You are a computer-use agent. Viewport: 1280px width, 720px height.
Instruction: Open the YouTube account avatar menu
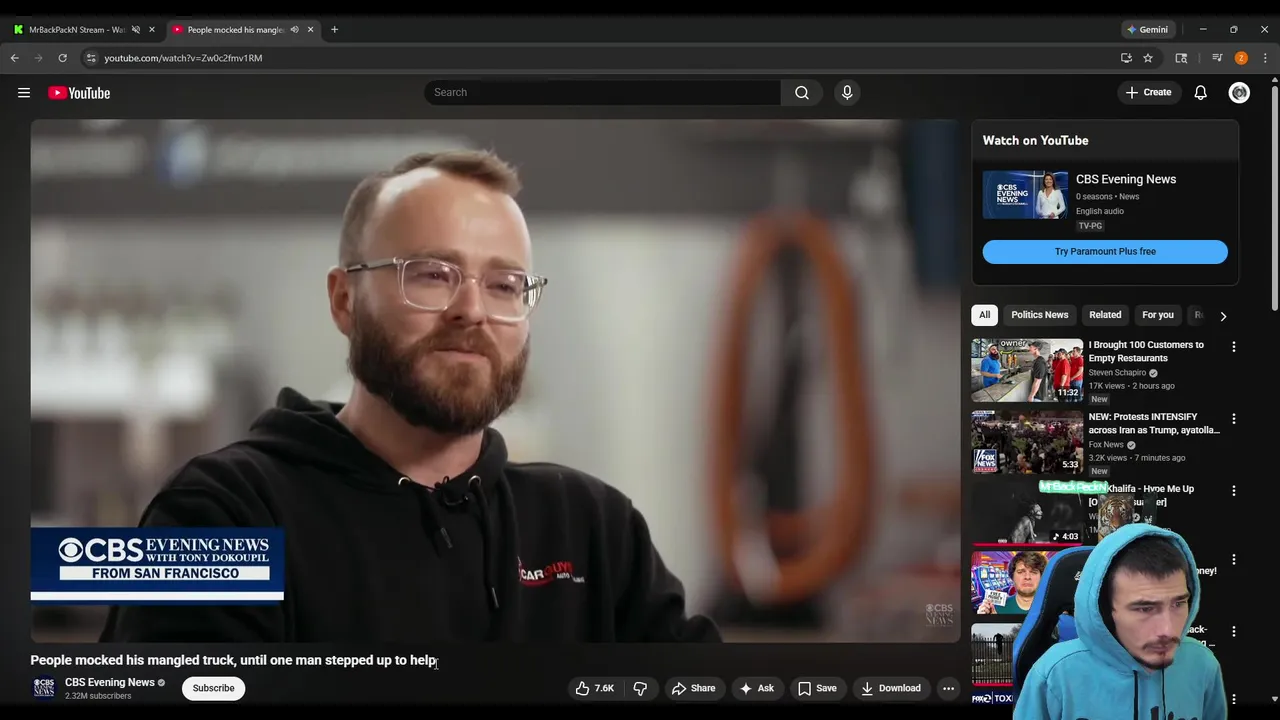[x=1239, y=93]
